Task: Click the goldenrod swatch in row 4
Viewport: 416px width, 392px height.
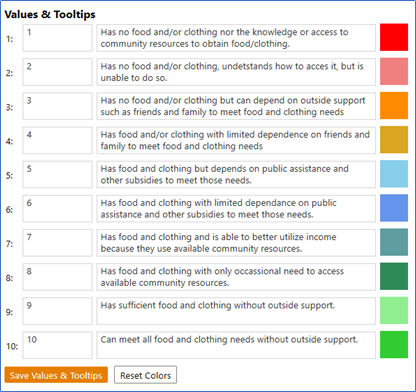Action: (x=394, y=140)
